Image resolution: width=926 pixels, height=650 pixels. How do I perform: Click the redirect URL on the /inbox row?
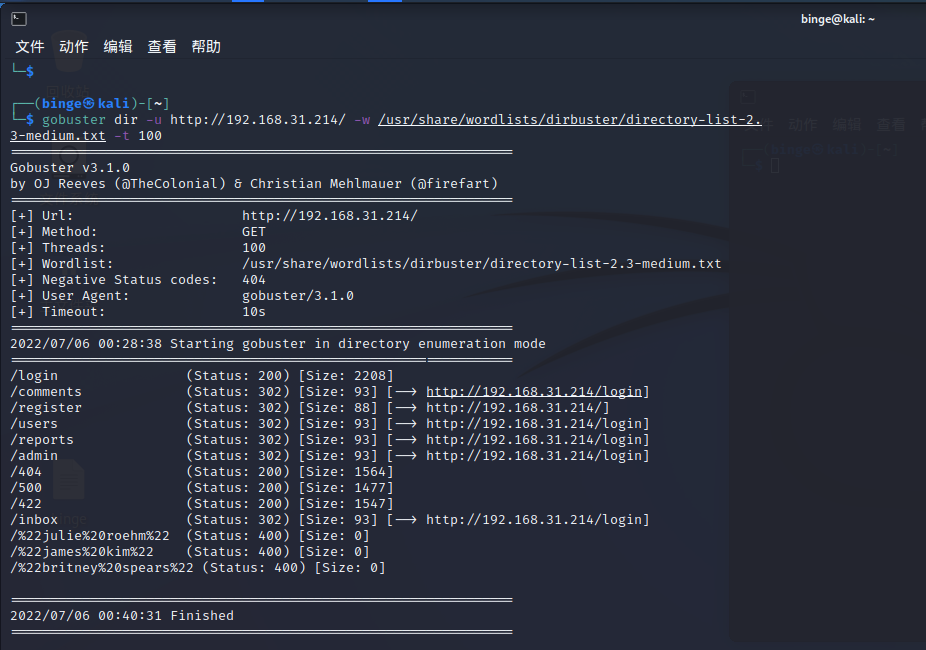[x=534, y=520]
